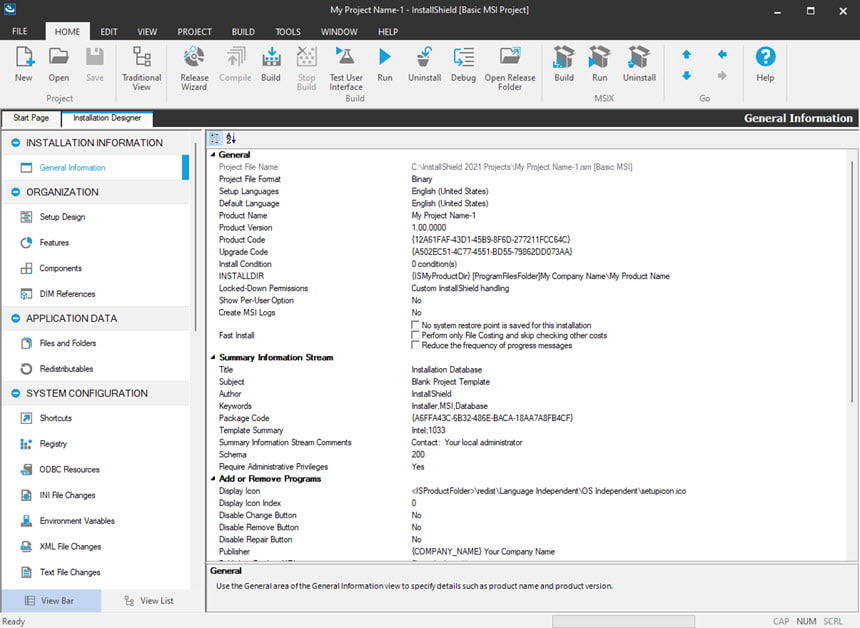This screenshot has width=860, height=628.
Task: Switch property grid to categorized view
Action: point(216,139)
